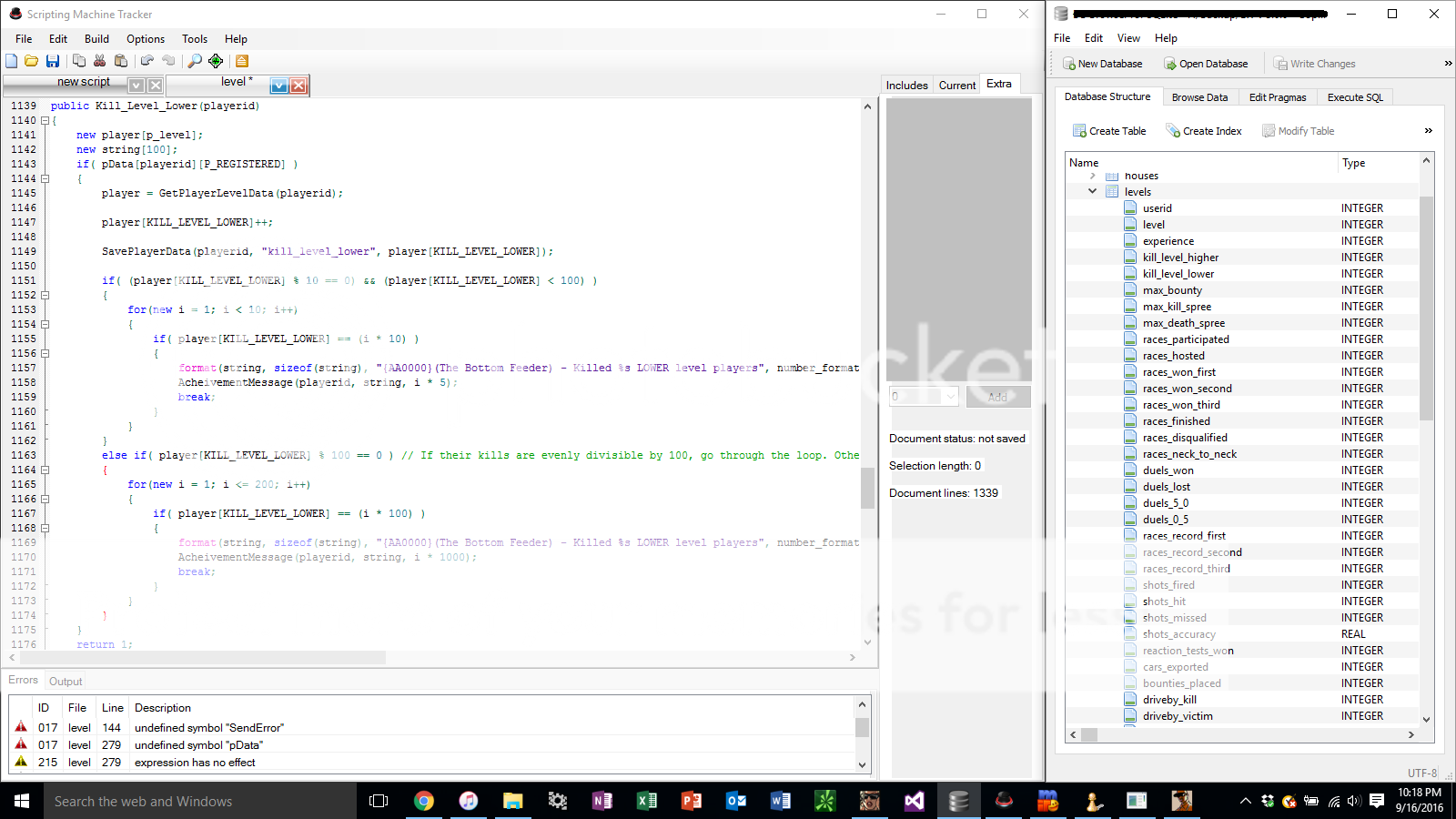
Task: Open Build menu in Scripting Machine Tracker
Action: click(96, 39)
